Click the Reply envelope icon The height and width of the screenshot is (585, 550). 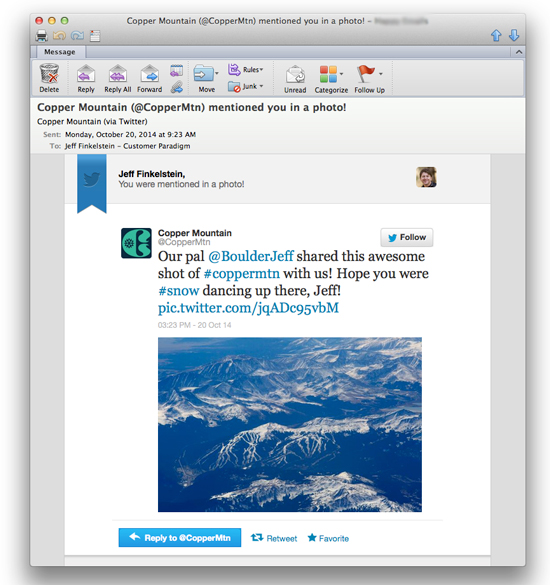click(x=86, y=73)
